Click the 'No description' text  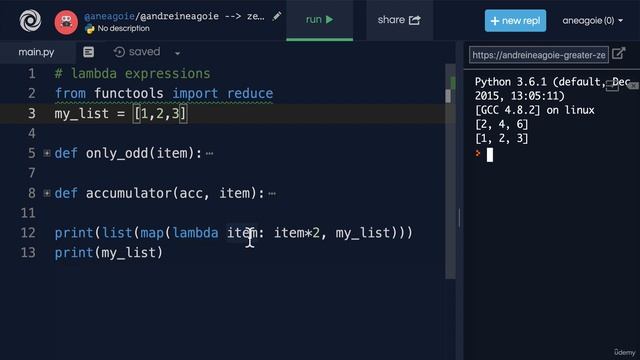(x=123, y=29)
